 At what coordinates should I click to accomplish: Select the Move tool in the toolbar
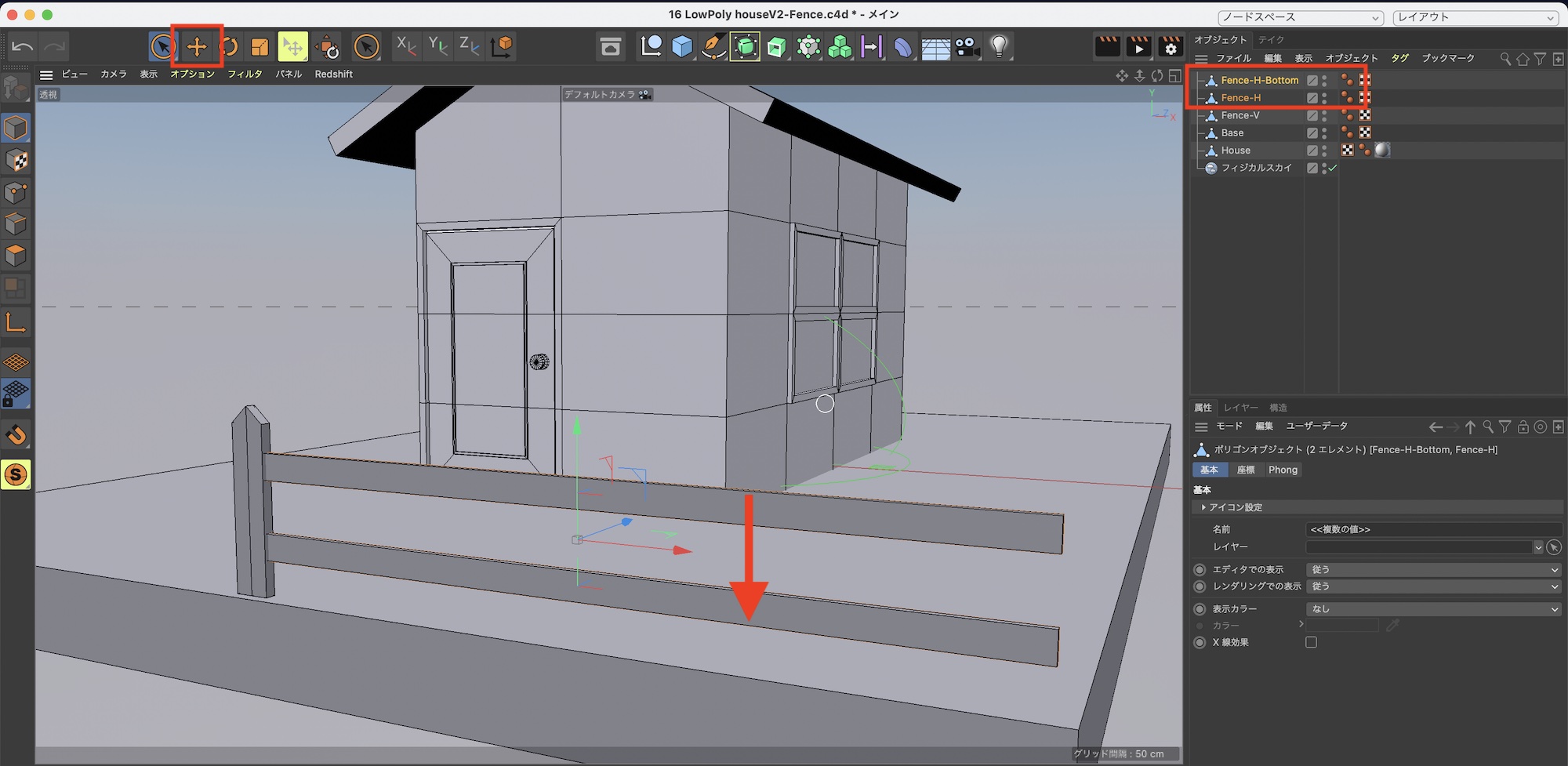(x=197, y=47)
